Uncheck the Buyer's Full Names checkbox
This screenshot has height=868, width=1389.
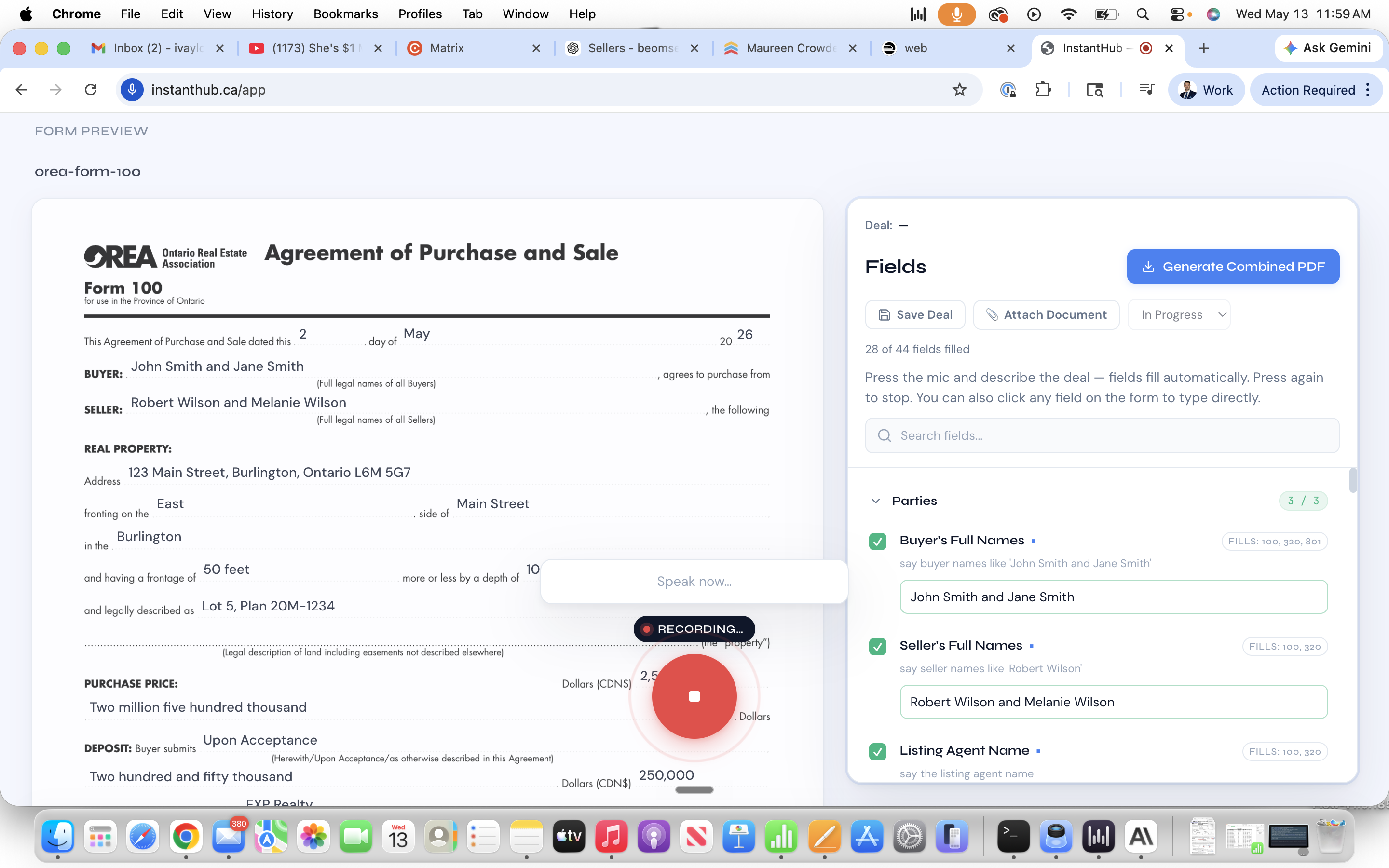tap(877, 541)
